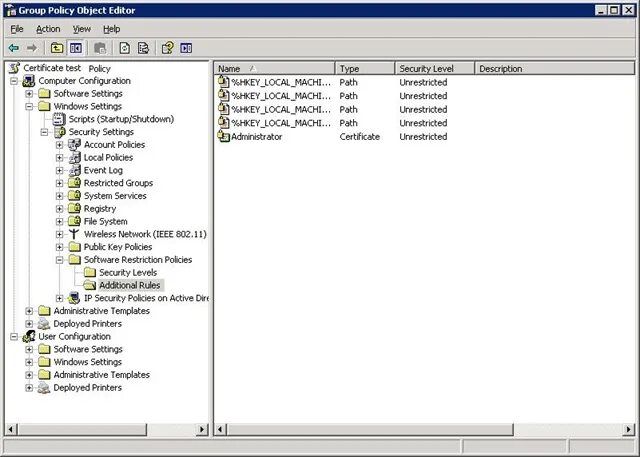
Task: Click the Local Policies icon
Action: pos(74,158)
